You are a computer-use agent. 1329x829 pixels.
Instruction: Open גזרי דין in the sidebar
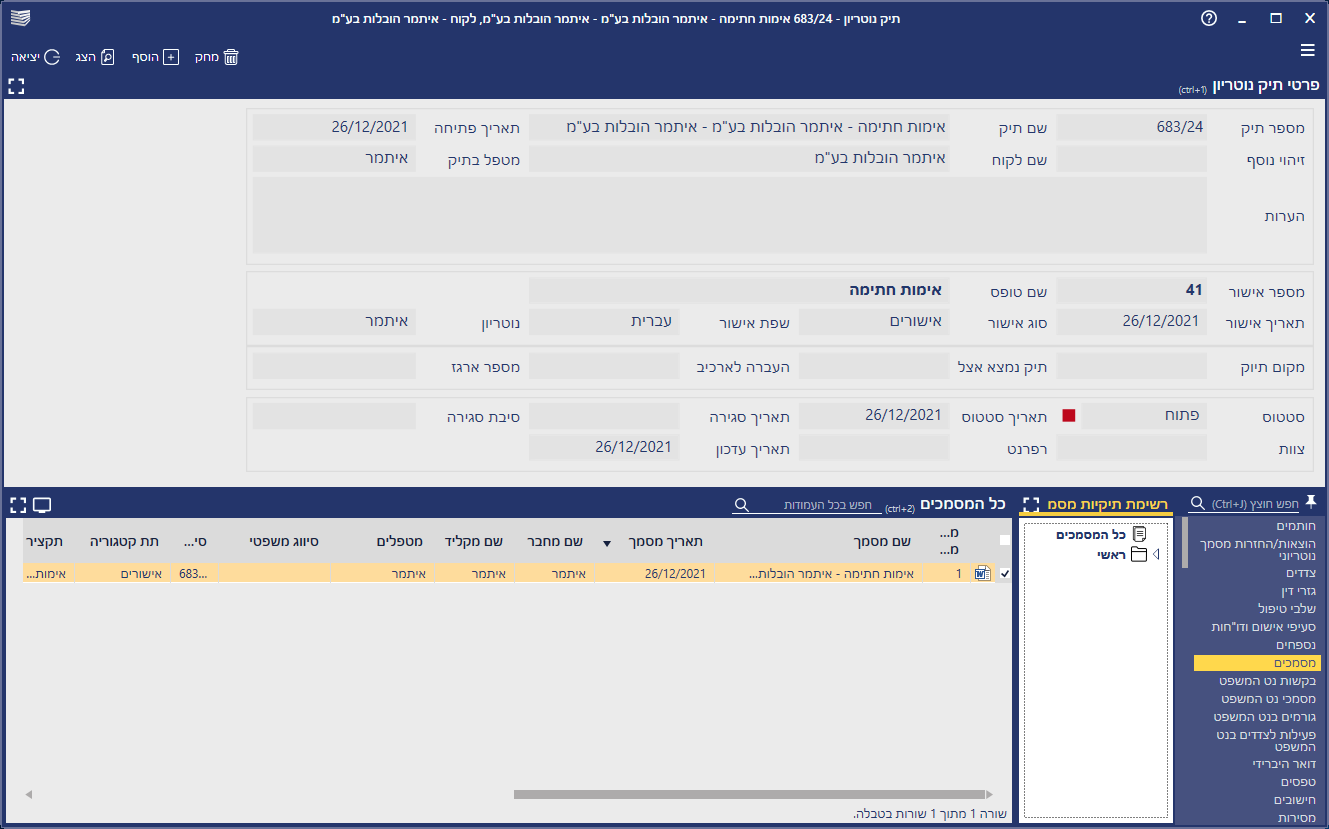pyautogui.click(x=1300, y=590)
